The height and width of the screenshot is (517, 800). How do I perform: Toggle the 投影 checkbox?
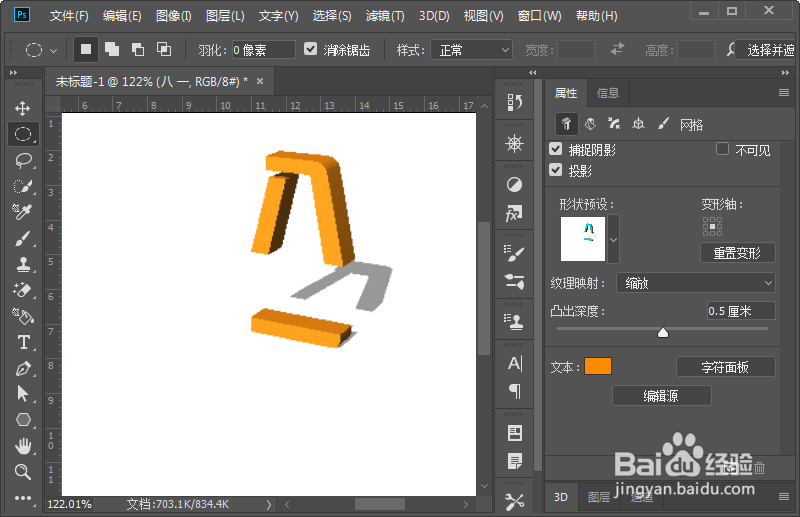(x=556, y=170)
